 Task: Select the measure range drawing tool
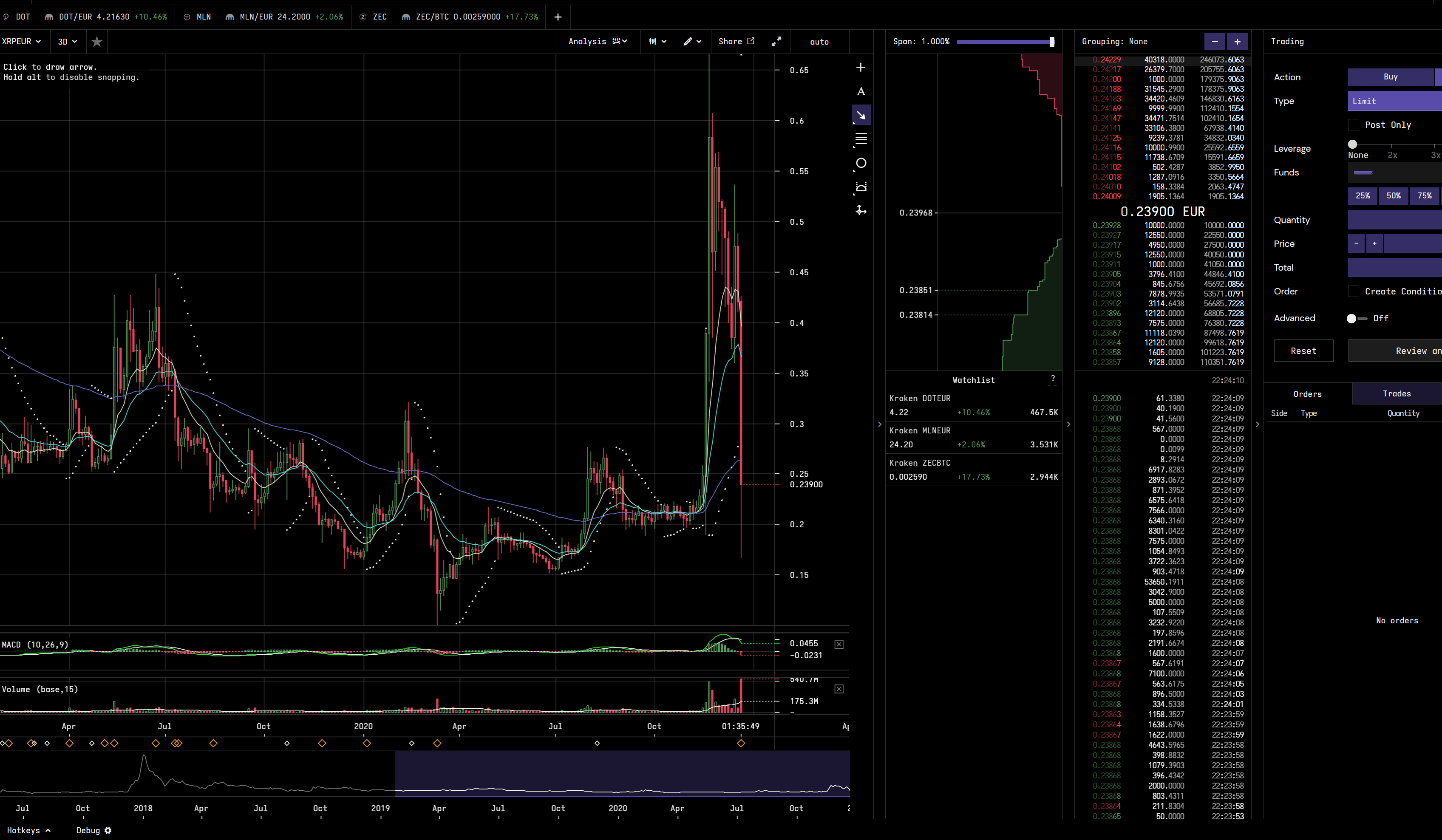point(861,187)
